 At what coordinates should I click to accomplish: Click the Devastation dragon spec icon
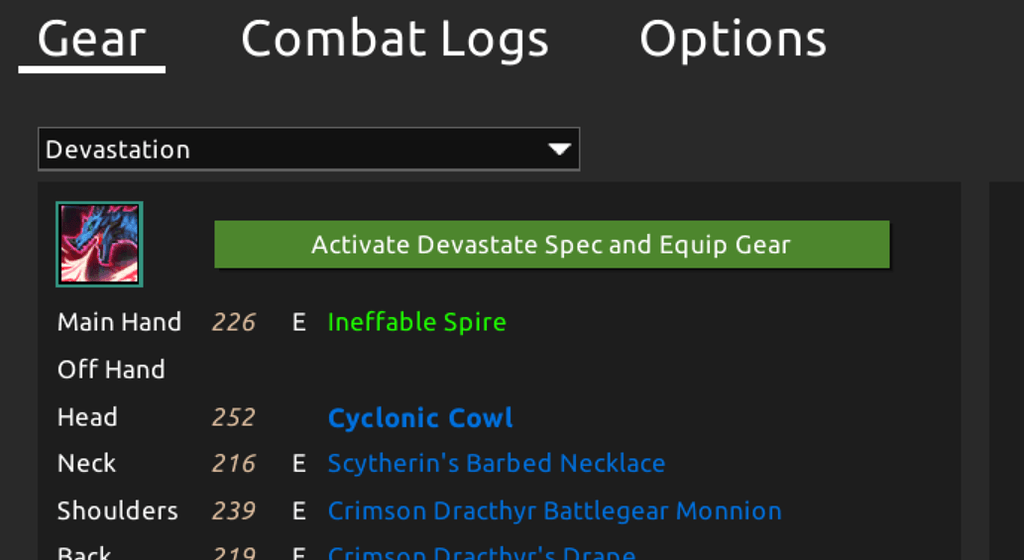[x=99, y=244]
